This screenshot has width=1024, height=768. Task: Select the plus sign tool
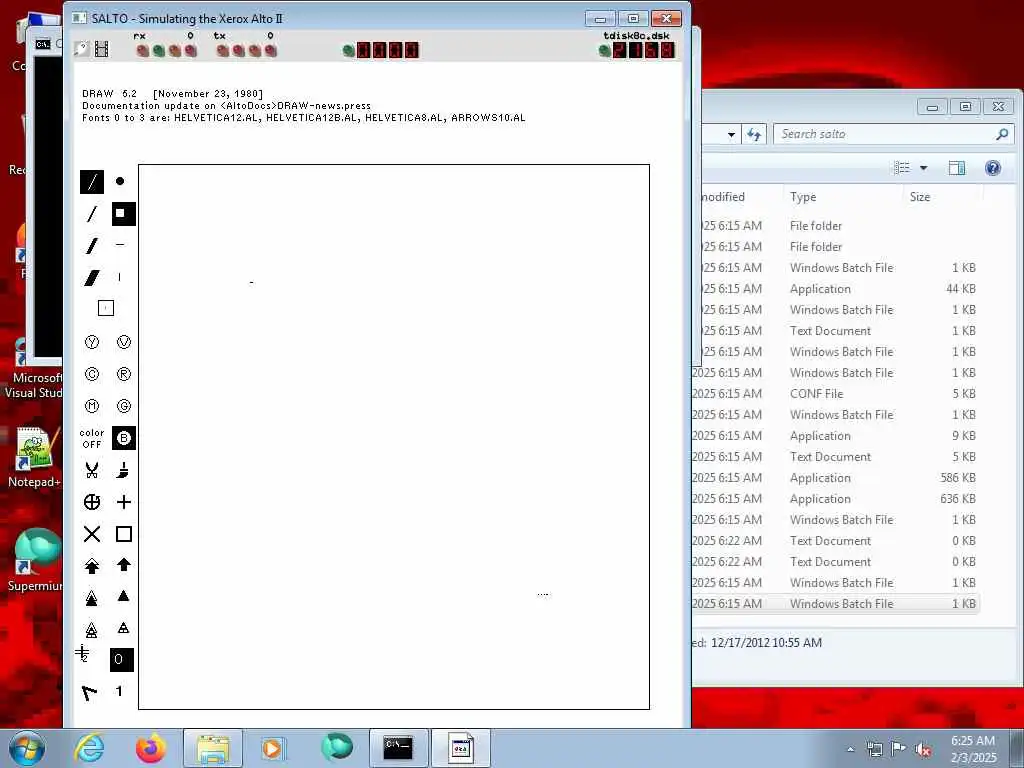tap(123, 502)
